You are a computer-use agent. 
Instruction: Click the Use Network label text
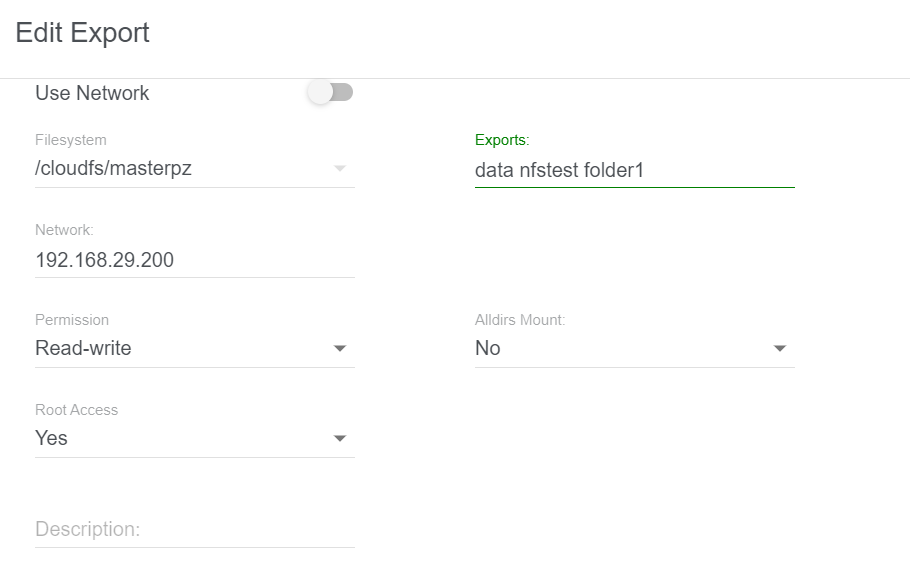click(92, 93)
